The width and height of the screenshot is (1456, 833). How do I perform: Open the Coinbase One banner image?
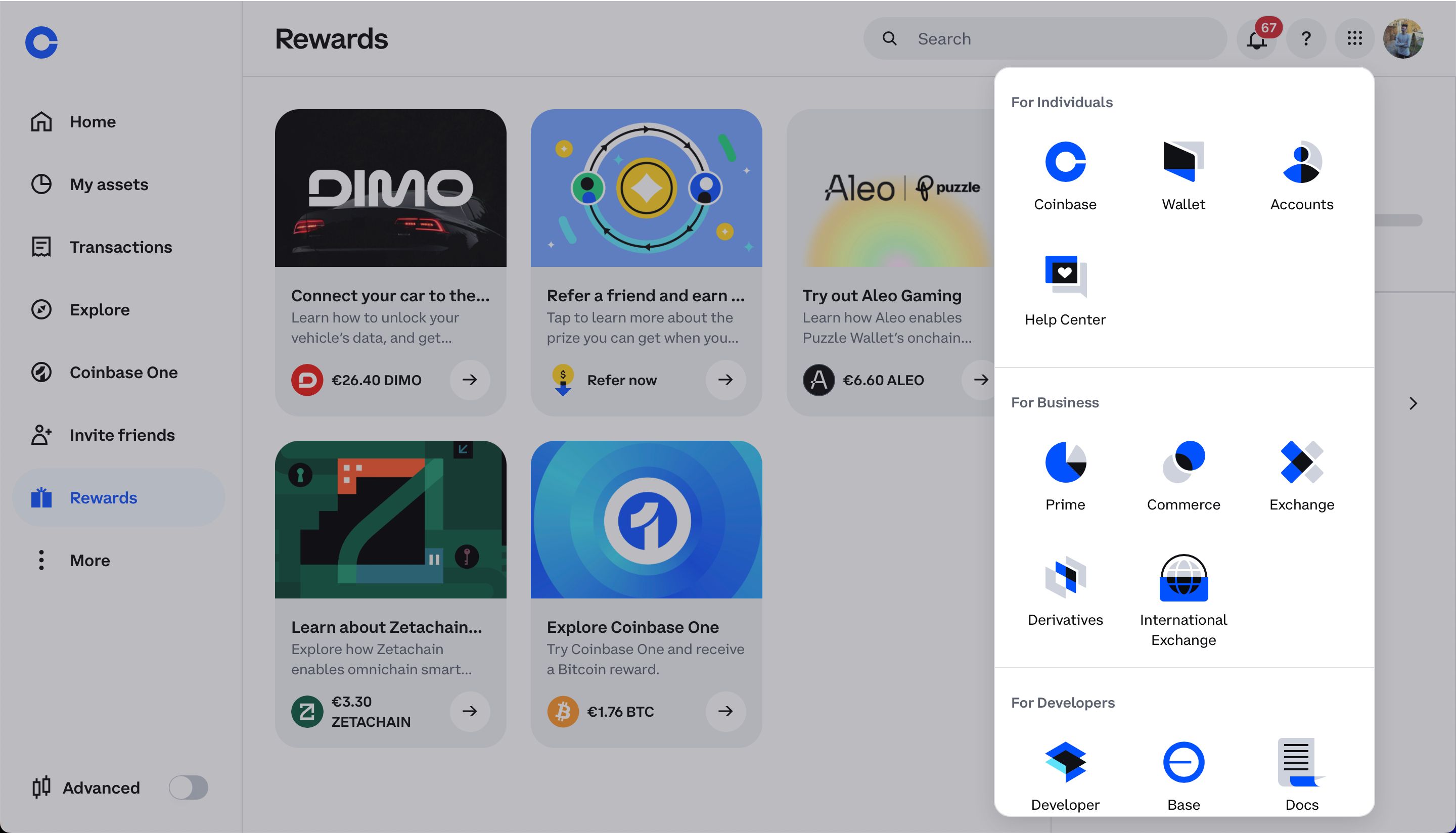click(646, 520)
